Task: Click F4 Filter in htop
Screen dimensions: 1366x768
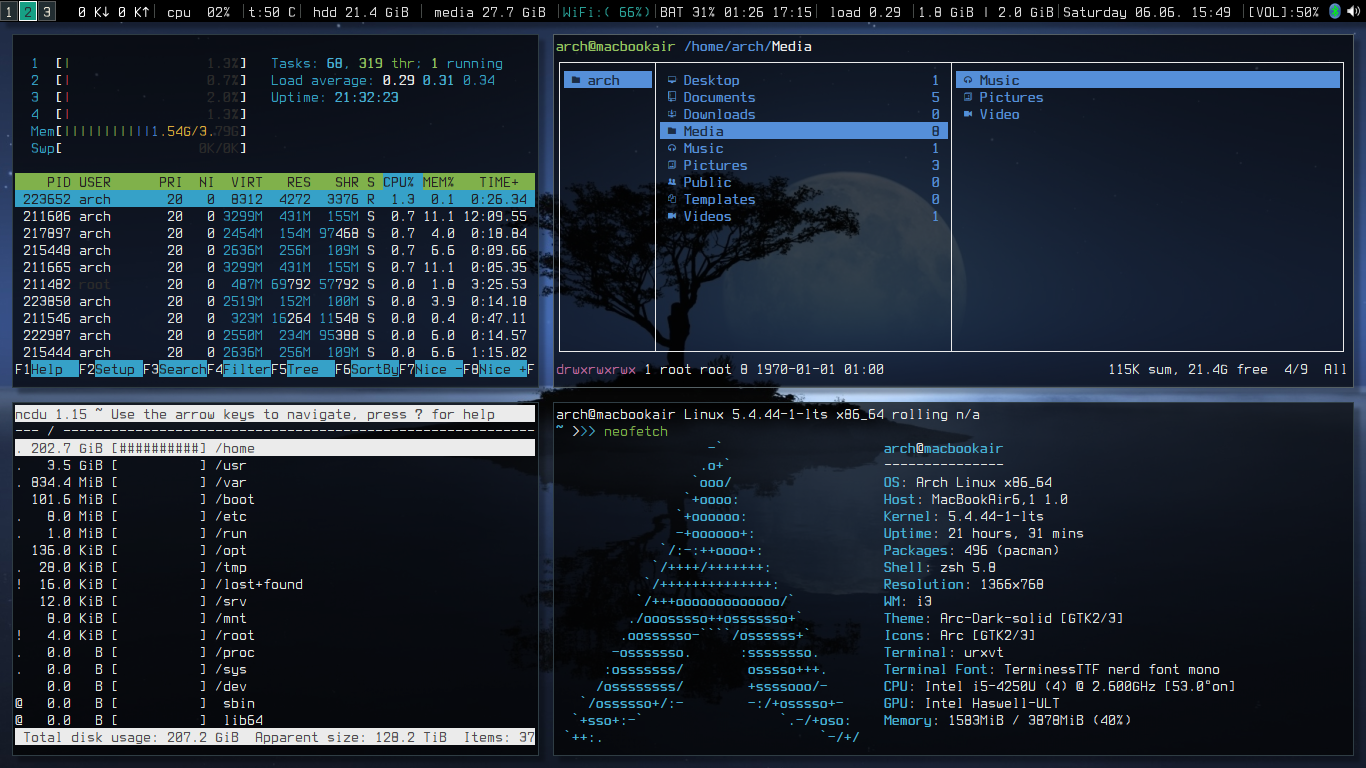Action: point(238,369)
